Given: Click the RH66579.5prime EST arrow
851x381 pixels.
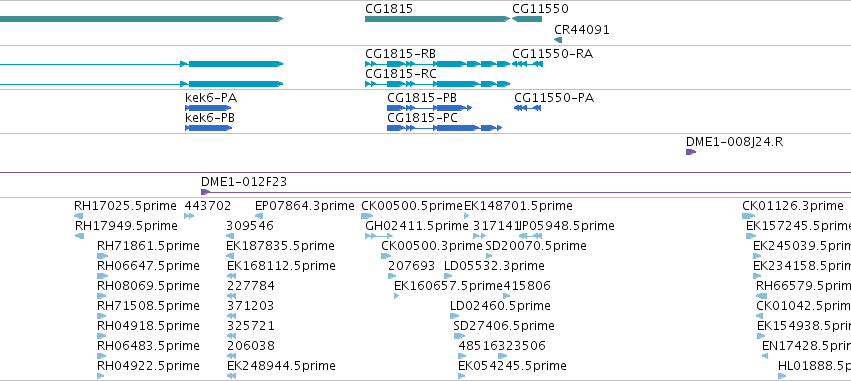Looking at the screenshot, I should pos(761,296).
